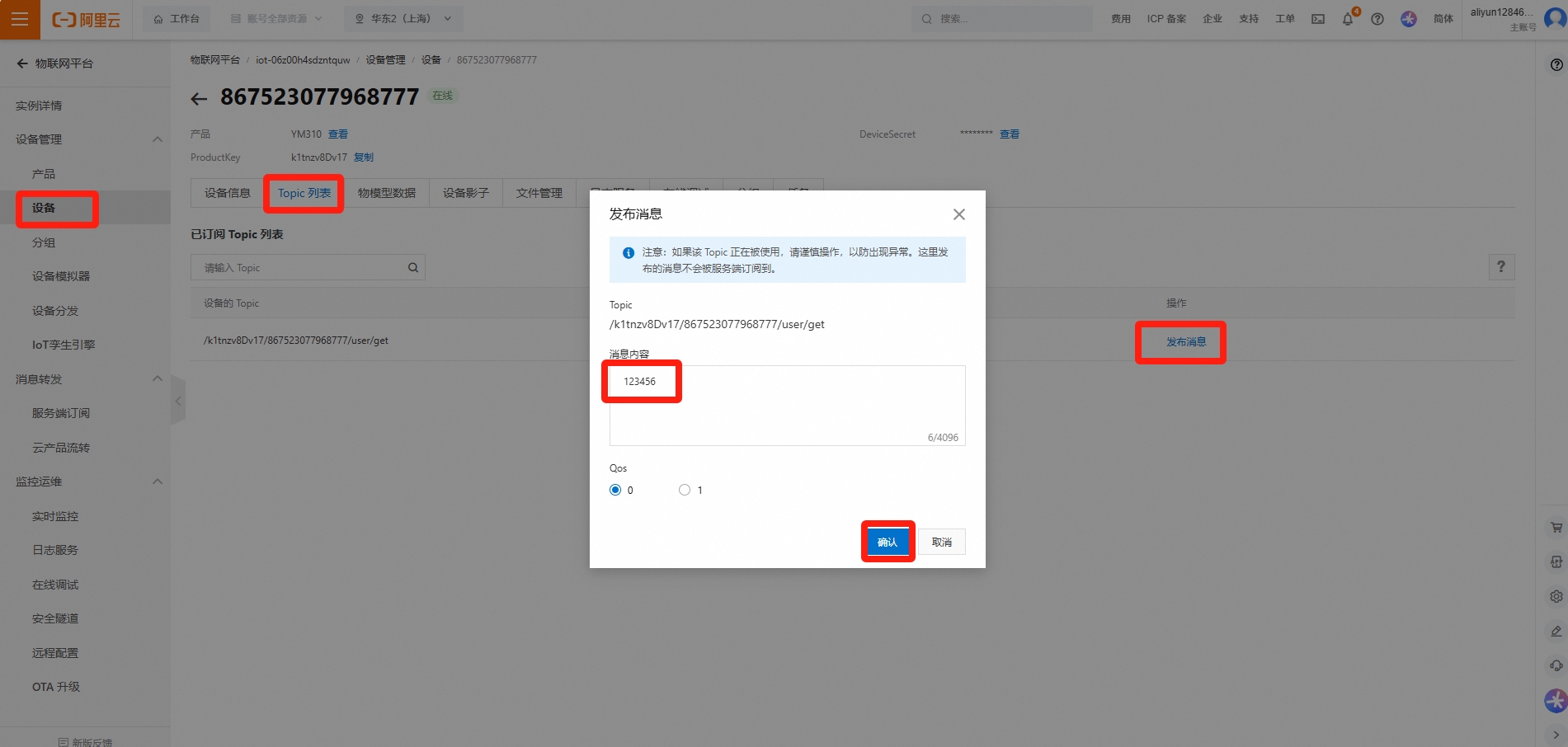Open OTA 升级 in sidebar

click(56, 687)
